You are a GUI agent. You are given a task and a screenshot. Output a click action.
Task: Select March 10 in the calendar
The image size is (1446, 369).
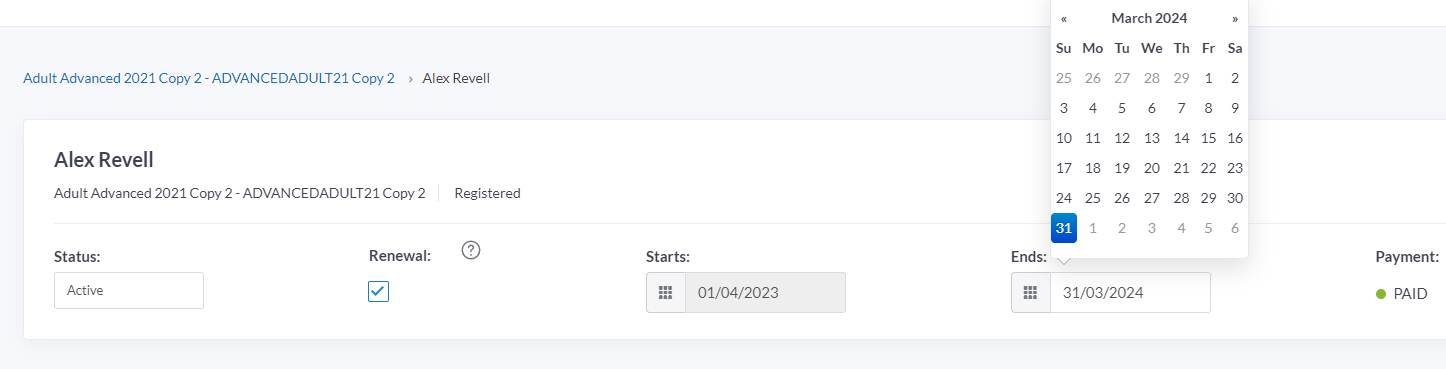point(1064,138)
